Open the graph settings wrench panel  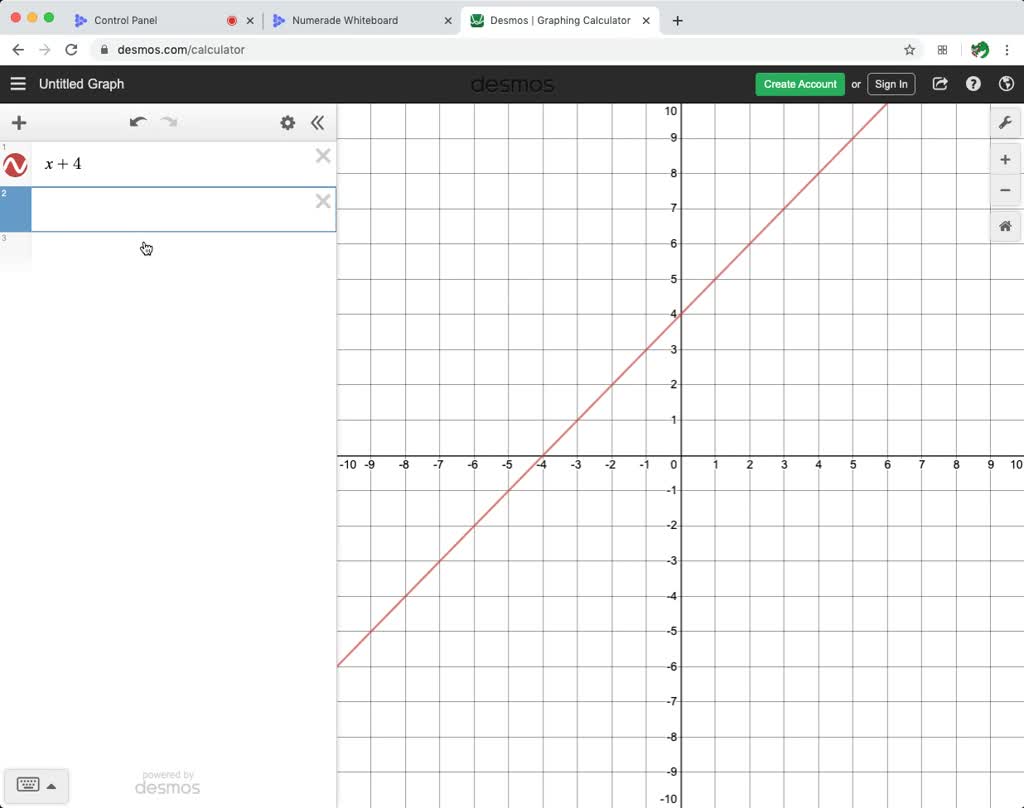click(x=1005, y=122)
